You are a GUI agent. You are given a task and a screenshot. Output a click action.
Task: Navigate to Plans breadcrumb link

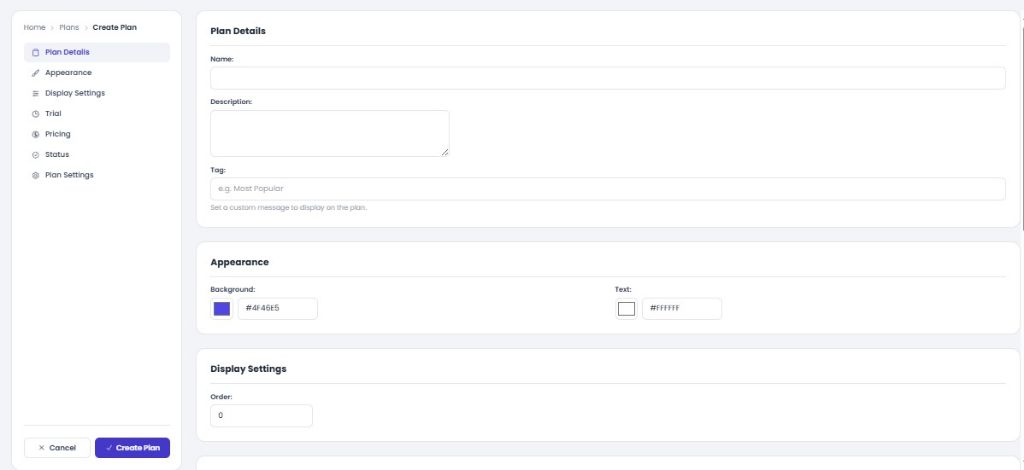coord(69,27)
